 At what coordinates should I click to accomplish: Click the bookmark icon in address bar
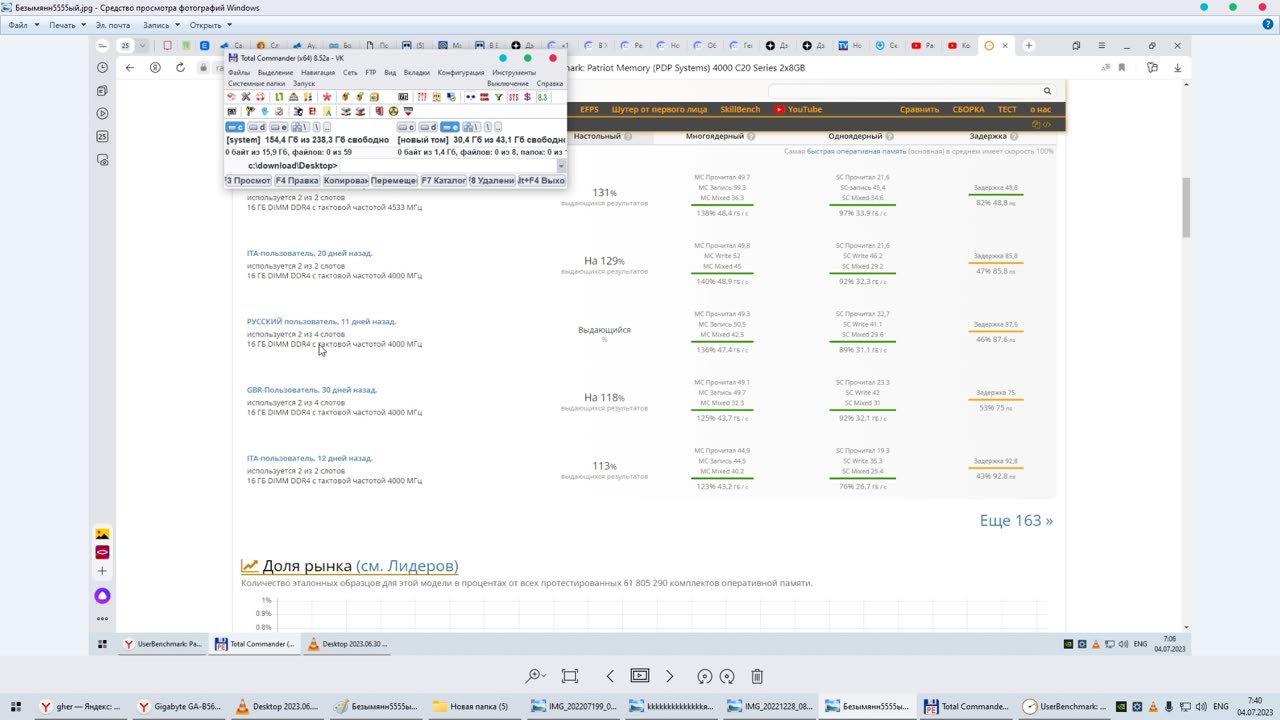click(1122, 68)
